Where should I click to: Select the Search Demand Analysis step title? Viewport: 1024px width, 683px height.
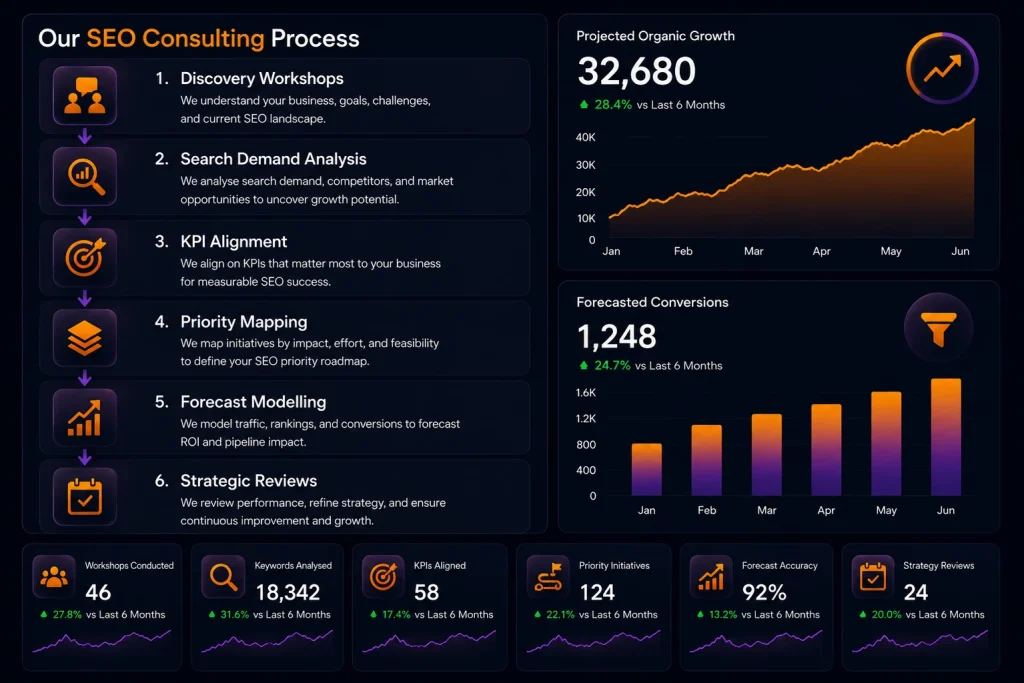coord(273,159)
